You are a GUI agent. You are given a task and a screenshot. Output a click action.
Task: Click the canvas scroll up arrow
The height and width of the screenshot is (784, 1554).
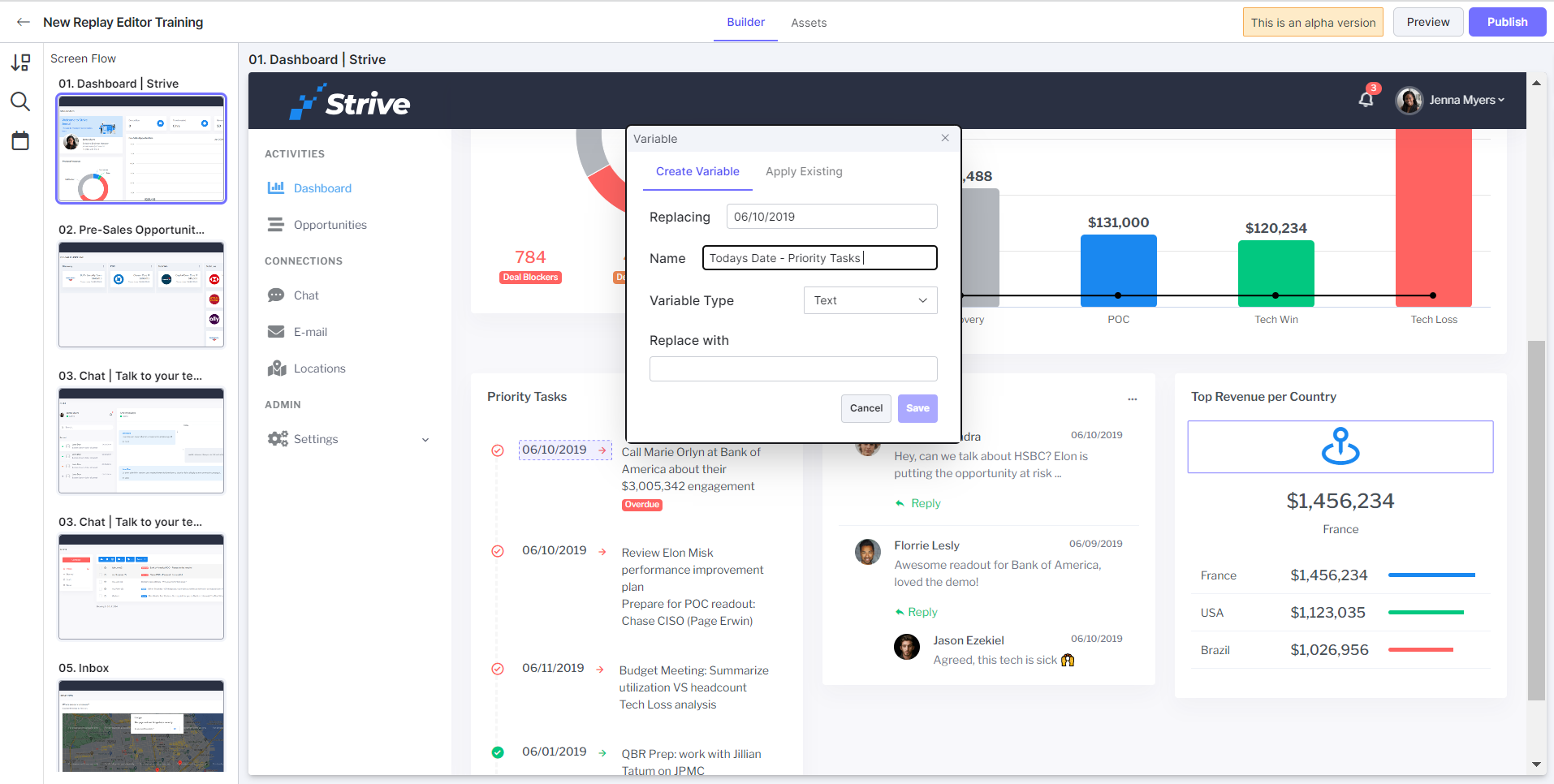point(1536,83)
